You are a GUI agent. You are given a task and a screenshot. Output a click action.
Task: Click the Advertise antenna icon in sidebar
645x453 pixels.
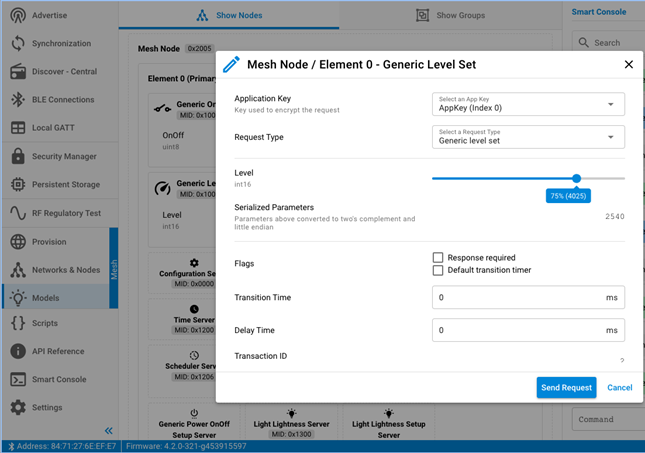pyautogui.click(x=17, y=16)
